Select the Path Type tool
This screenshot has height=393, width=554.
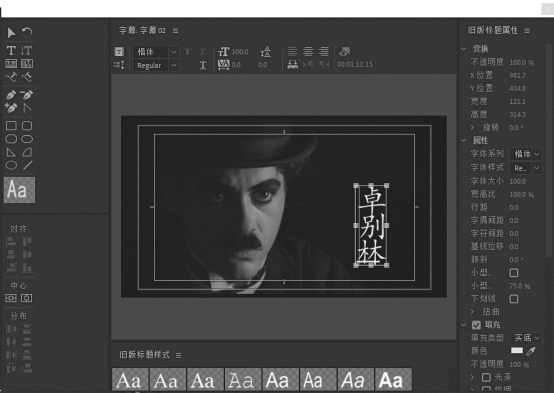11,77
